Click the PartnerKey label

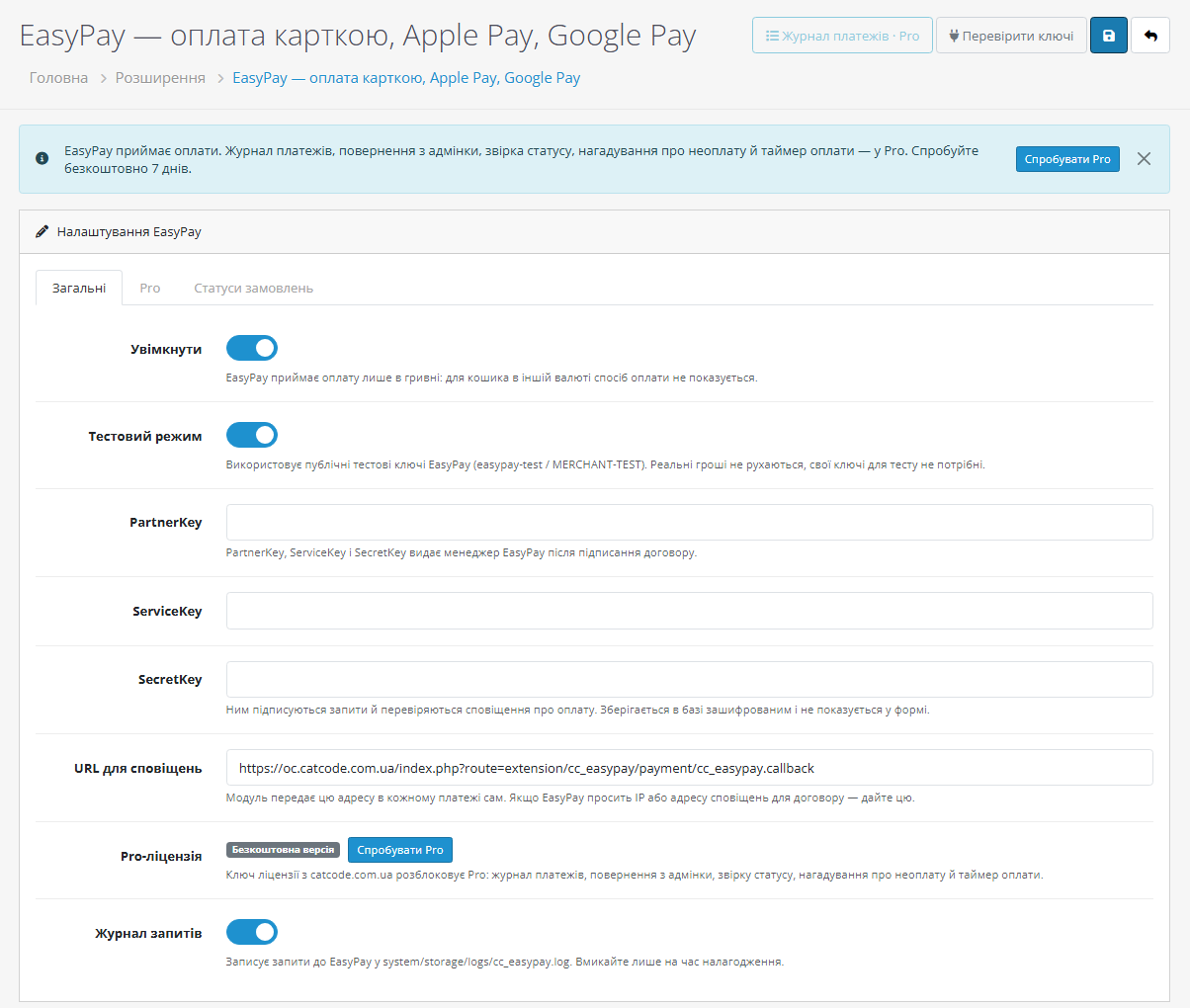[165, 523]
